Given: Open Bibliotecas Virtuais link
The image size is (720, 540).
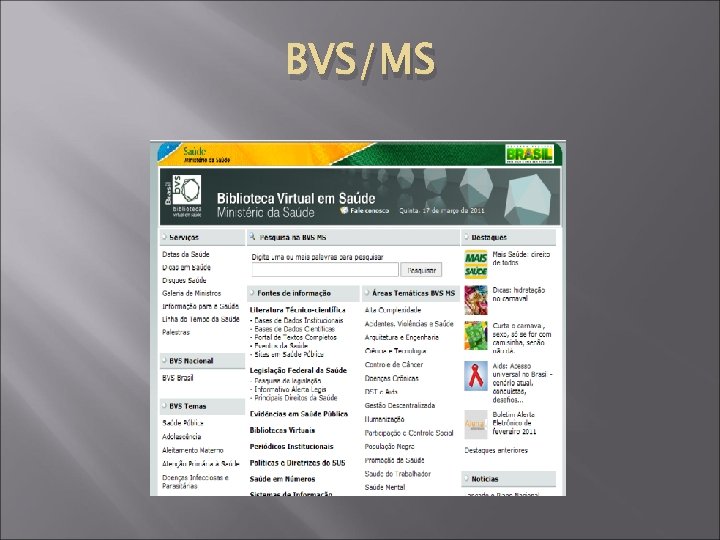Looking at the screenshot, I should [282, 430].
